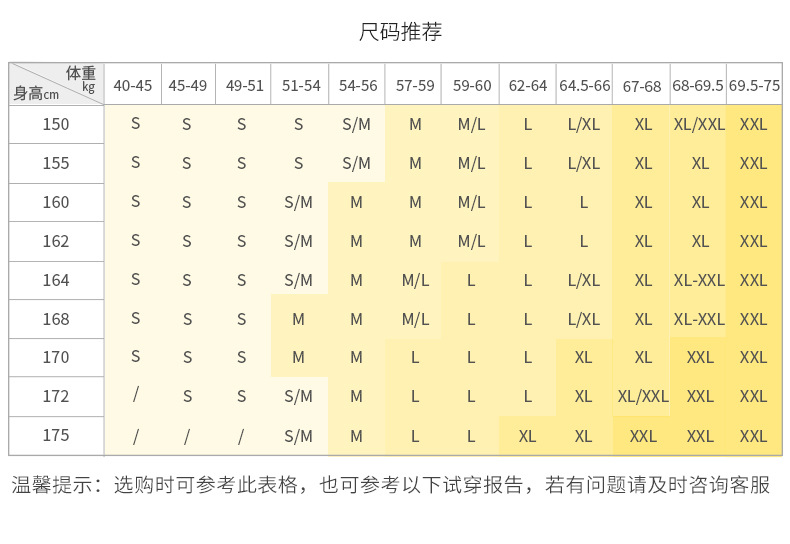Click M cell under 51-54 in 170 row
Viewport: 790px width, 544px height.
click(x=298, y=357)
